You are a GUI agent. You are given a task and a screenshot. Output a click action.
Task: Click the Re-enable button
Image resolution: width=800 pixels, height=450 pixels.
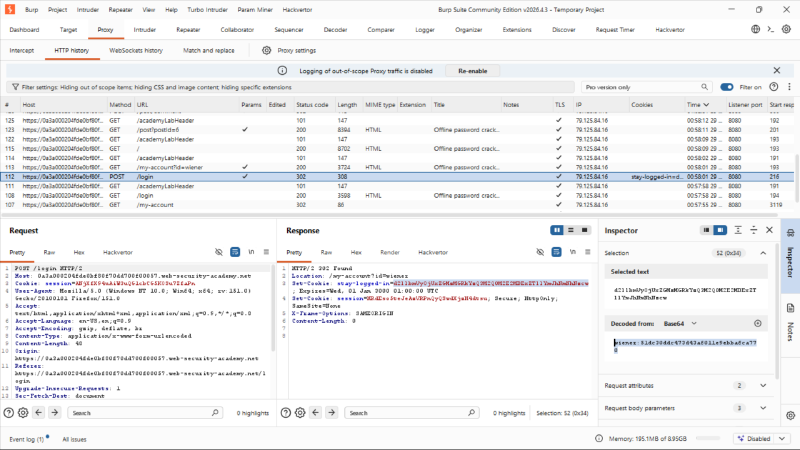click(472, 71)
